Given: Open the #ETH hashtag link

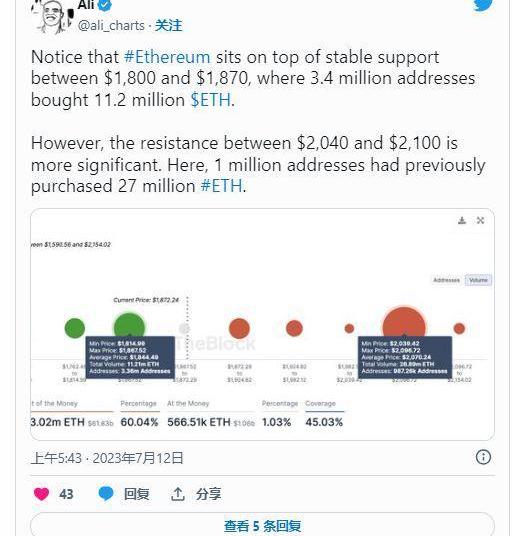Looking at the screenshot, I should tap(222, 186).
